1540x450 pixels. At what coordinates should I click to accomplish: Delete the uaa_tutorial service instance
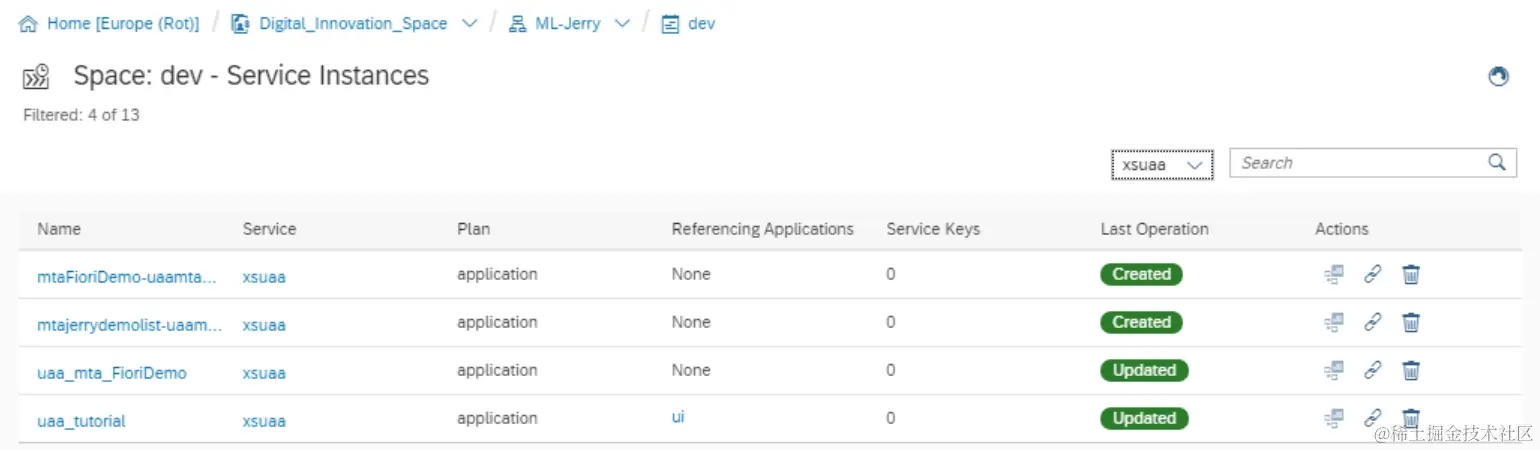click(x=1410, y=419)
